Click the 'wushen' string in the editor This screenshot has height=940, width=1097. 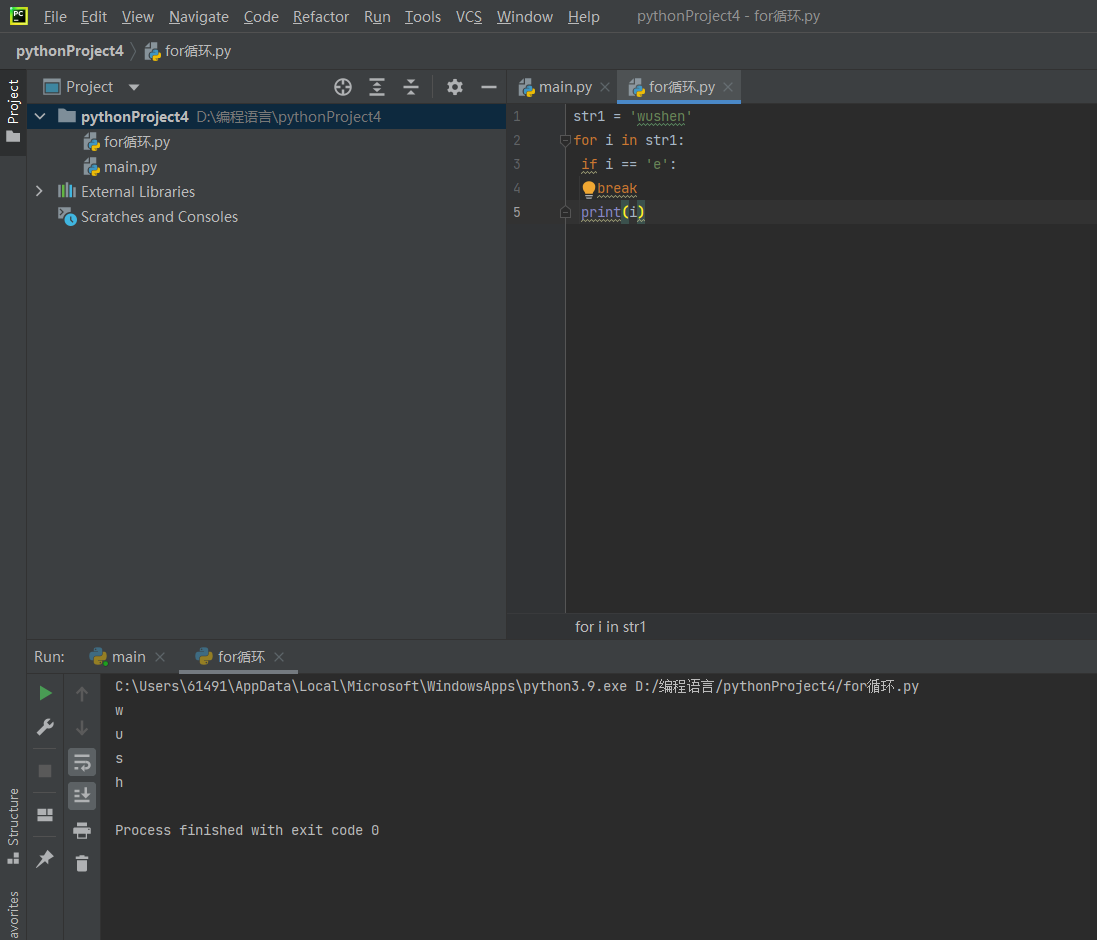(660, 117)
